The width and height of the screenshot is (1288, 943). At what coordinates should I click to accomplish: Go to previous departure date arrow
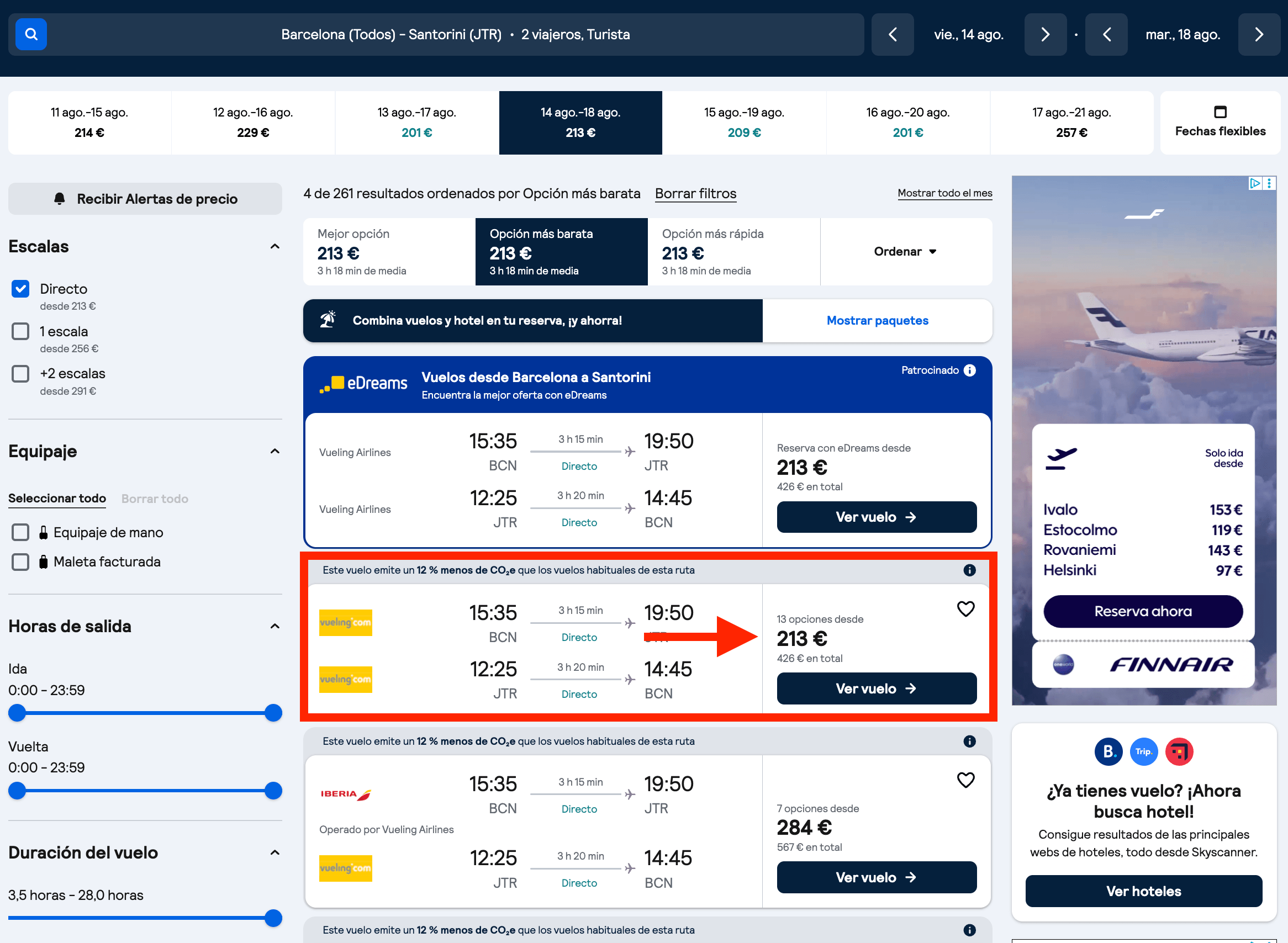tap(893, 34)
